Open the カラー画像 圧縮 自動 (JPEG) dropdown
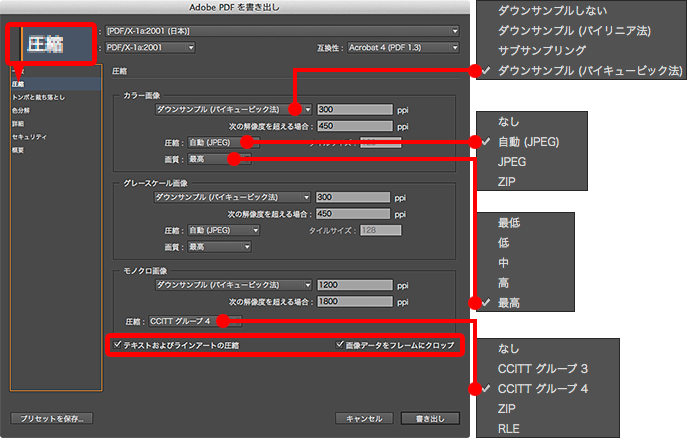The width and height of the screenshot is (687, 438). 223,143
